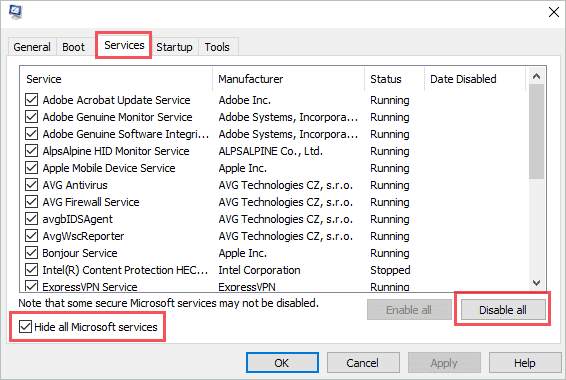Image resolution: width=566 pixels, height=380 pixels.
Task: Click the Apply button
Action: point(444,363)
